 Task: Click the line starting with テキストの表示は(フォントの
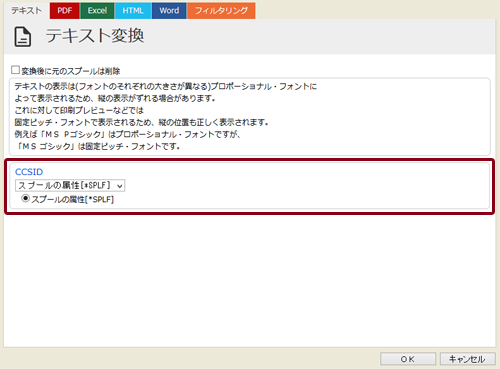[x=165, y=86]
